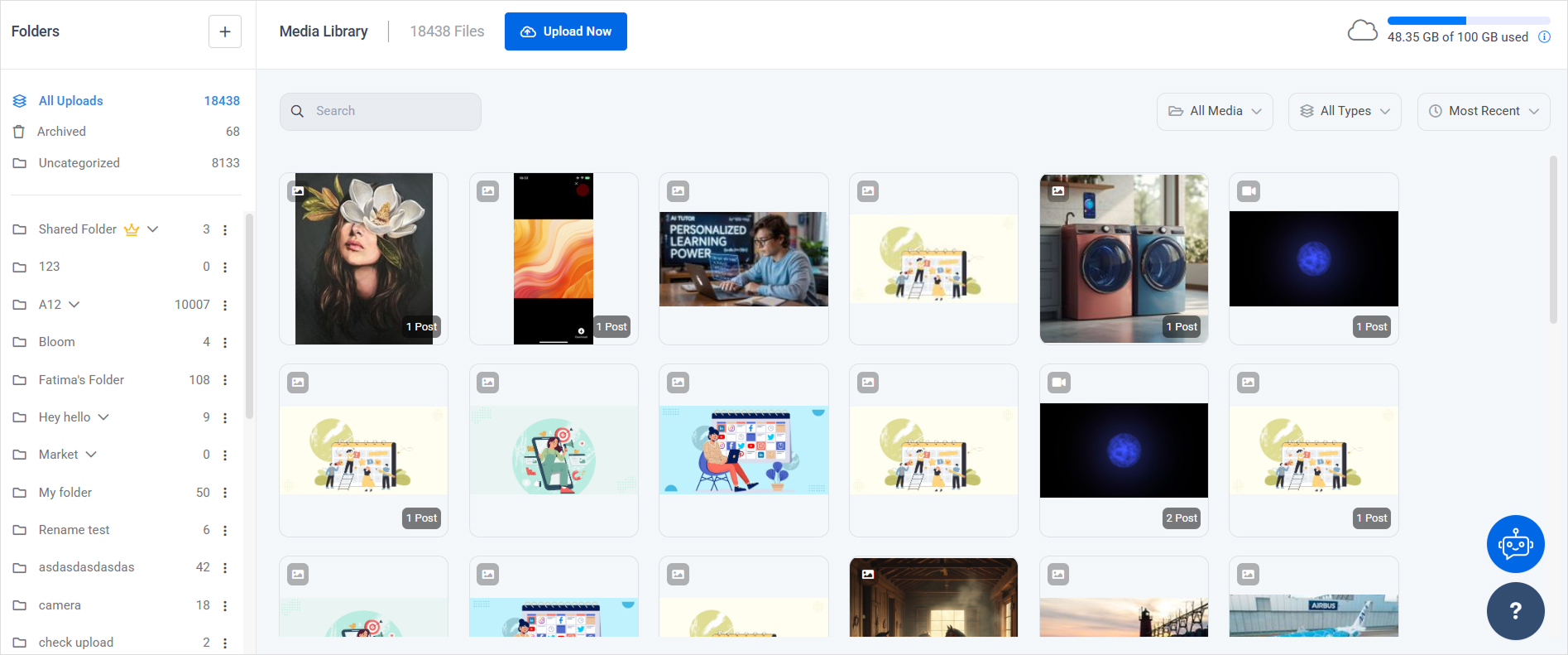The height and width of the screenshot is (655, 1568).
Task: Expand the A12 folder chevron
Action: click(x=74, y=305)
